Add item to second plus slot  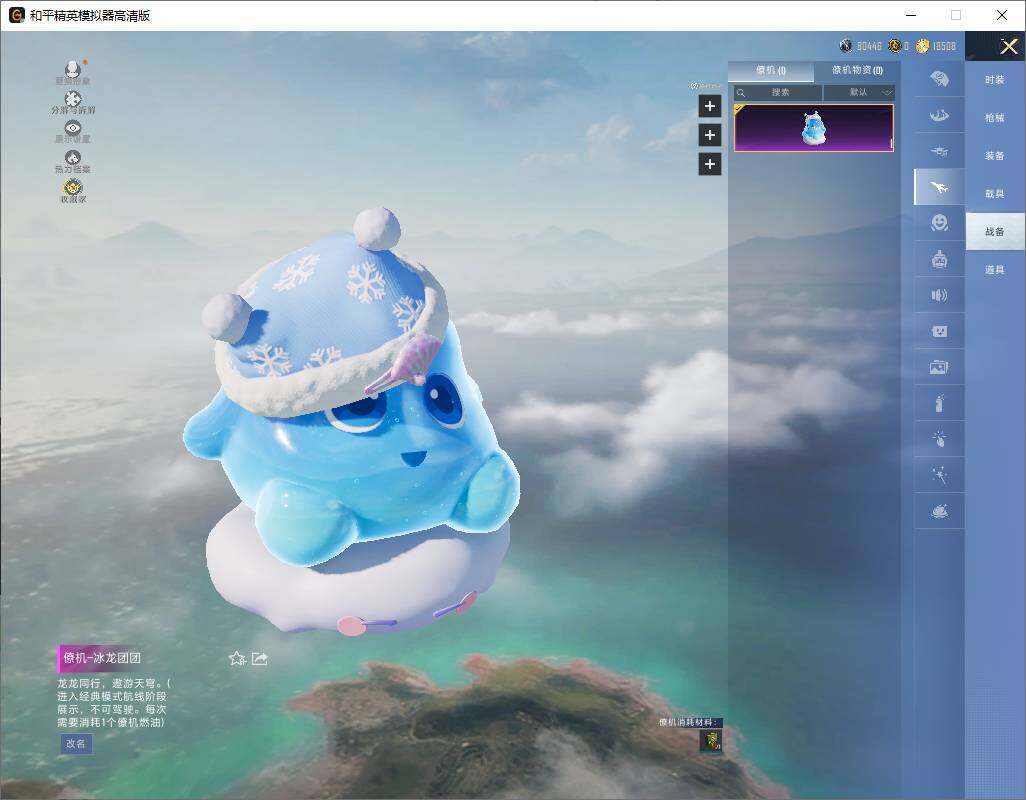click(710, 135)
